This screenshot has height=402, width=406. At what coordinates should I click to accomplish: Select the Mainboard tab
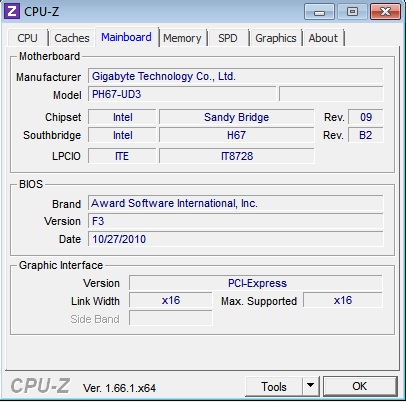(126, 37)
